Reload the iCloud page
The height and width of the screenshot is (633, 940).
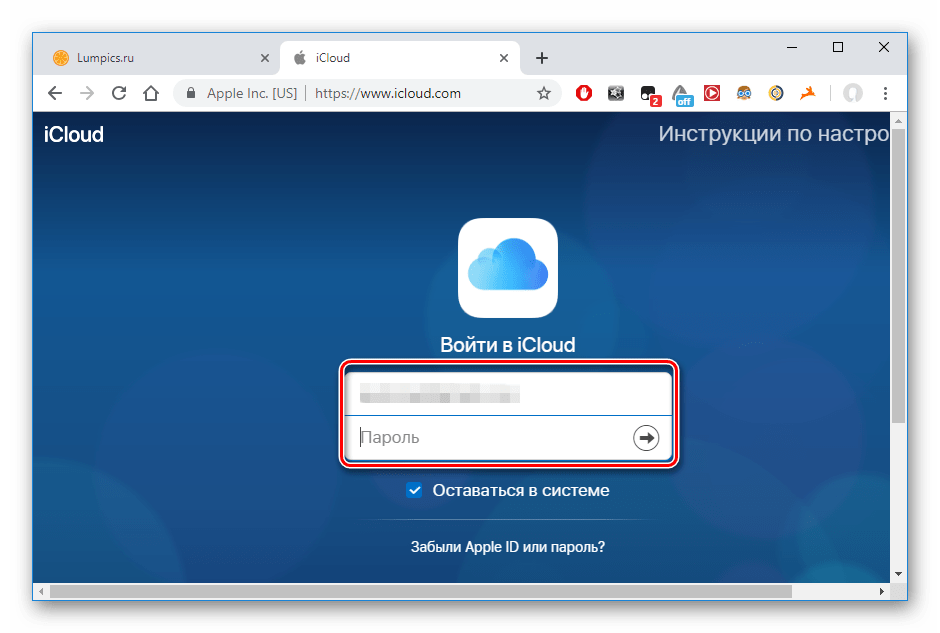pyautogui.click(x=119, y=93)
